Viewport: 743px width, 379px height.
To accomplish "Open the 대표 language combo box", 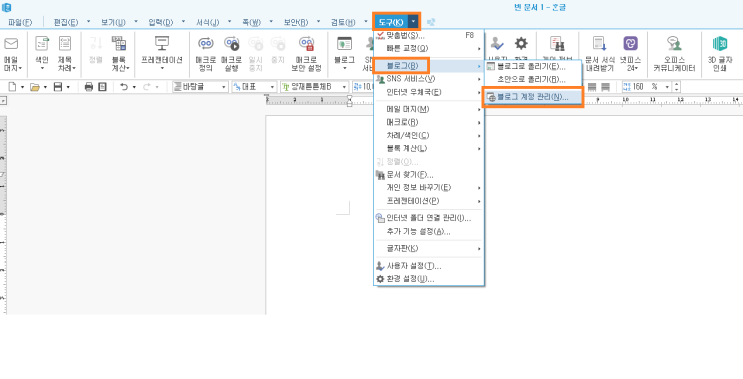I will (254, 87).
